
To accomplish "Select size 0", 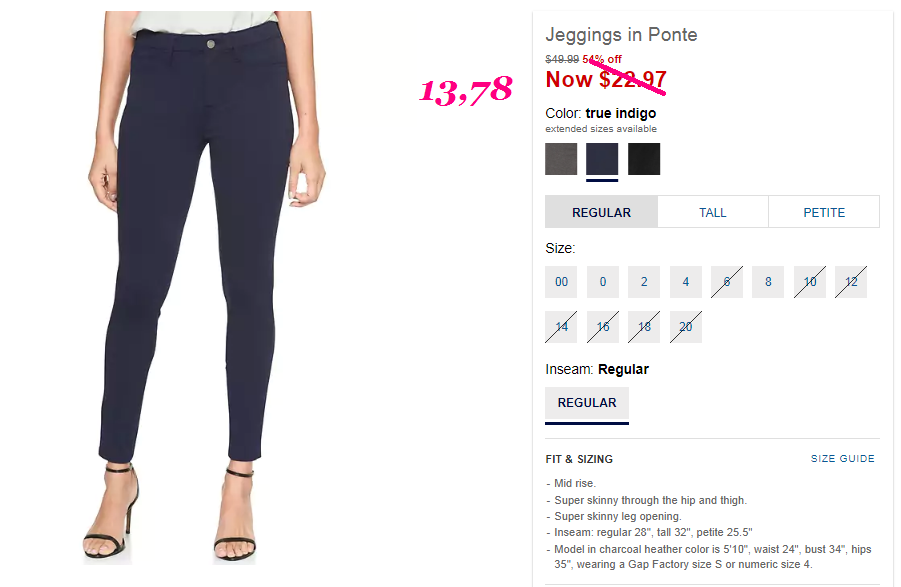I will coord(603,282).
